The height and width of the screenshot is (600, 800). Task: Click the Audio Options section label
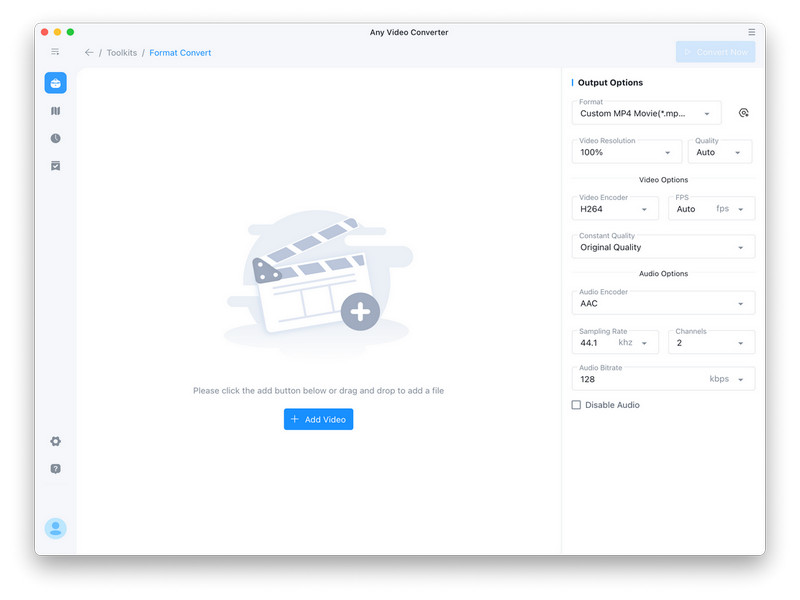point(663,274)
